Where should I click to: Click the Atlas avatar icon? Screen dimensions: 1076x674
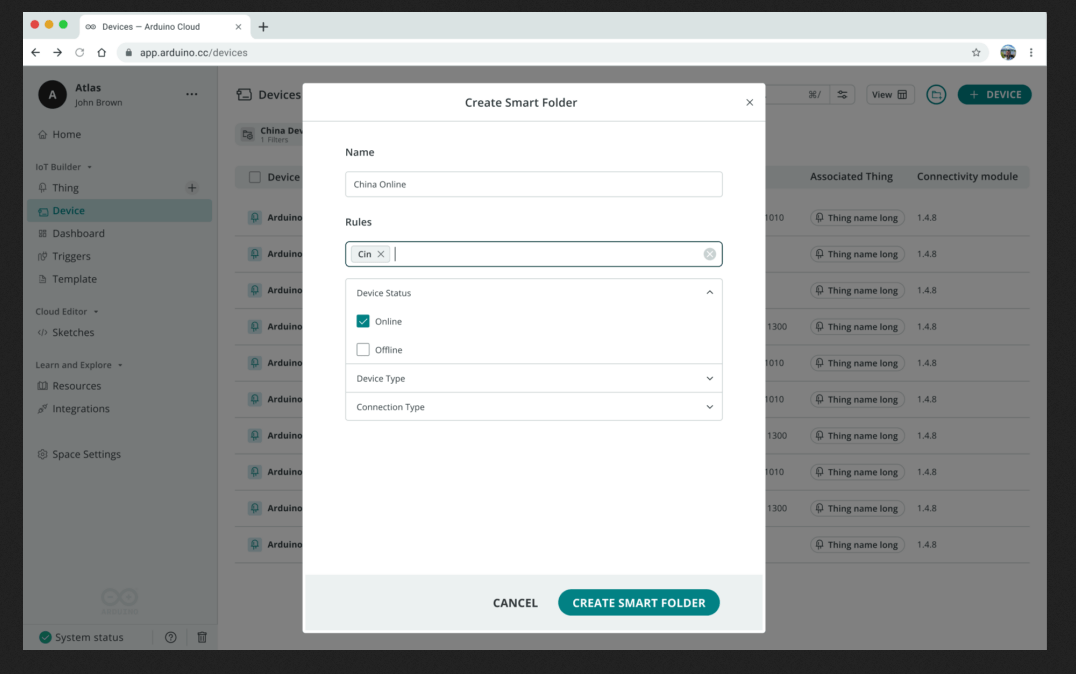coord(52,95)
